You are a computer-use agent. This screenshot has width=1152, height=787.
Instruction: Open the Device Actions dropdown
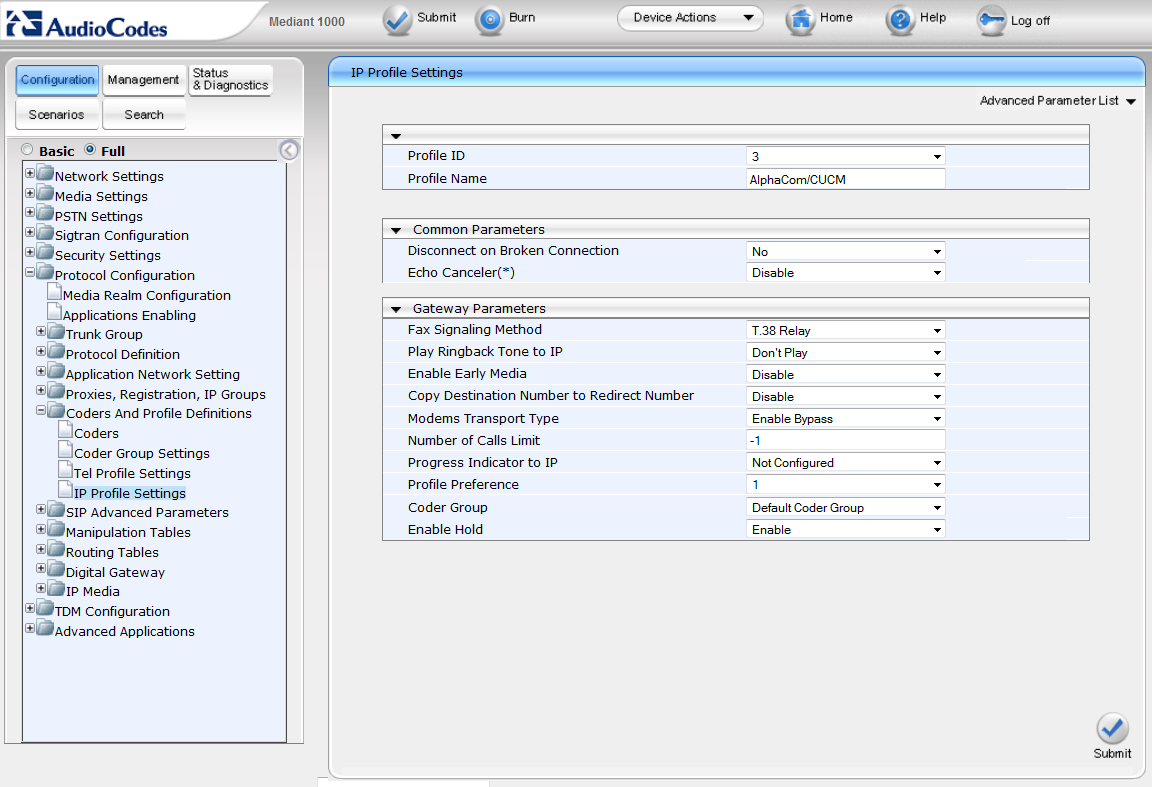click(690, 18)
